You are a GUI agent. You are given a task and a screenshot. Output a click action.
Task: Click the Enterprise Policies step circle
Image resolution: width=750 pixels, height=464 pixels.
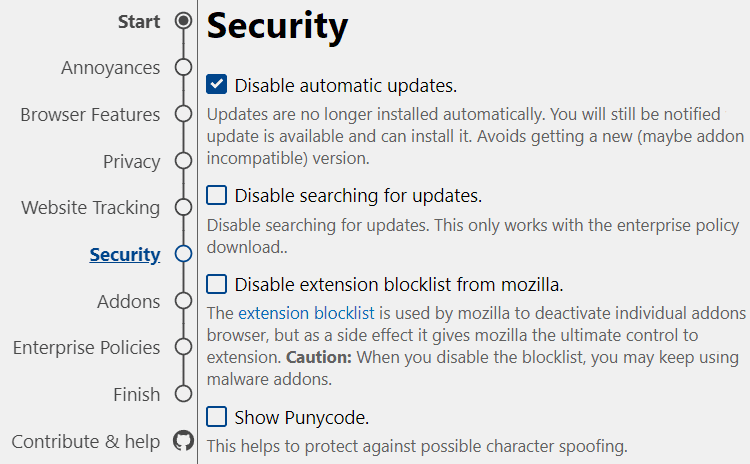tap(183, 347)
